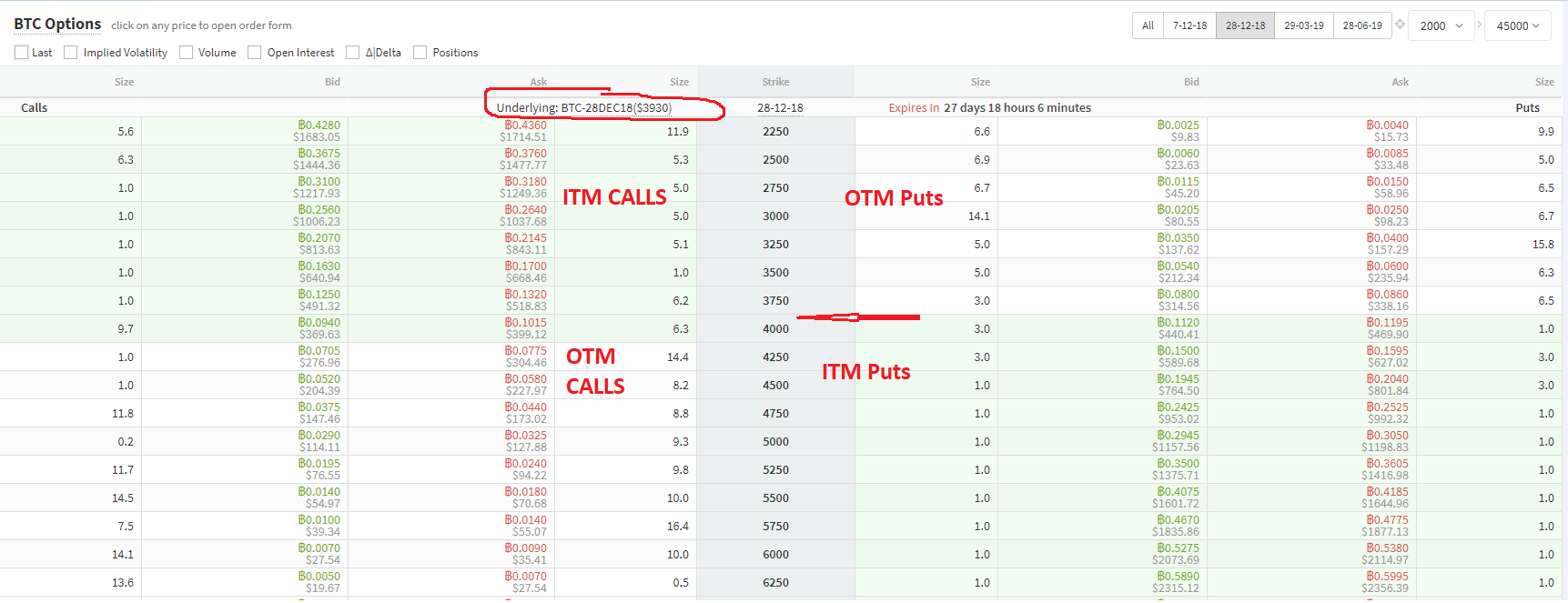Viewport: 1568px width, 603px height.
Task: Click the arrow between strike range dropdowns
Action: click(x=1480, y=25)
